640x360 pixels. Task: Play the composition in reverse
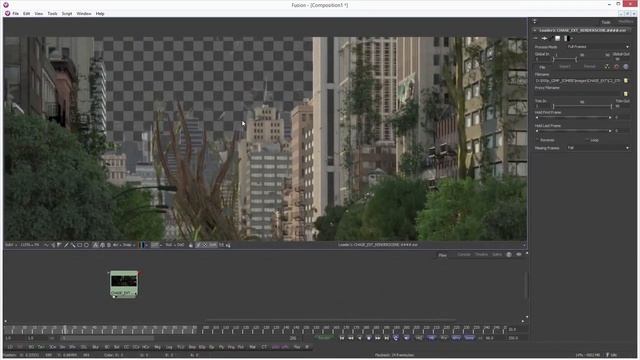(x=360, y=338)
